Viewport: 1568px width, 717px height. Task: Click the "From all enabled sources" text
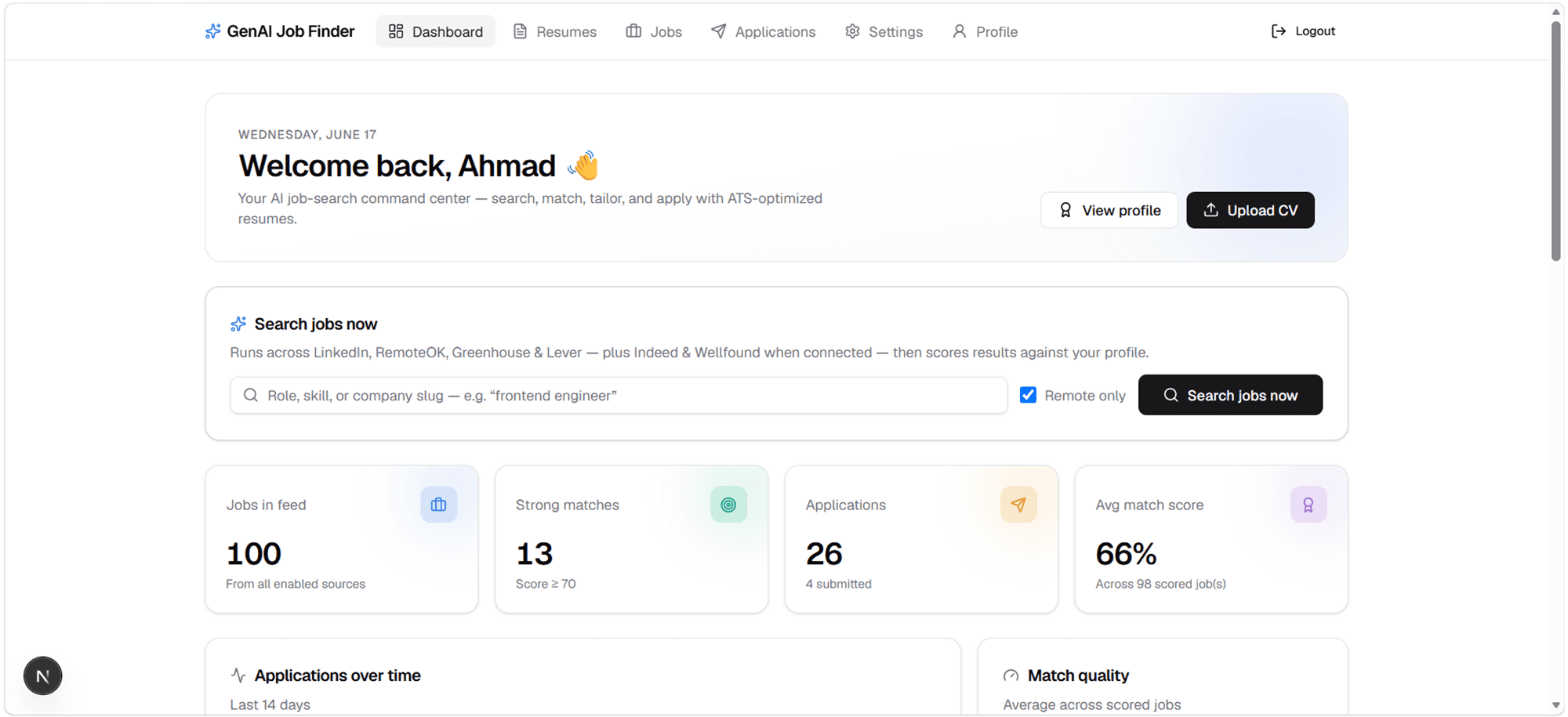click(x=296, y=584)
